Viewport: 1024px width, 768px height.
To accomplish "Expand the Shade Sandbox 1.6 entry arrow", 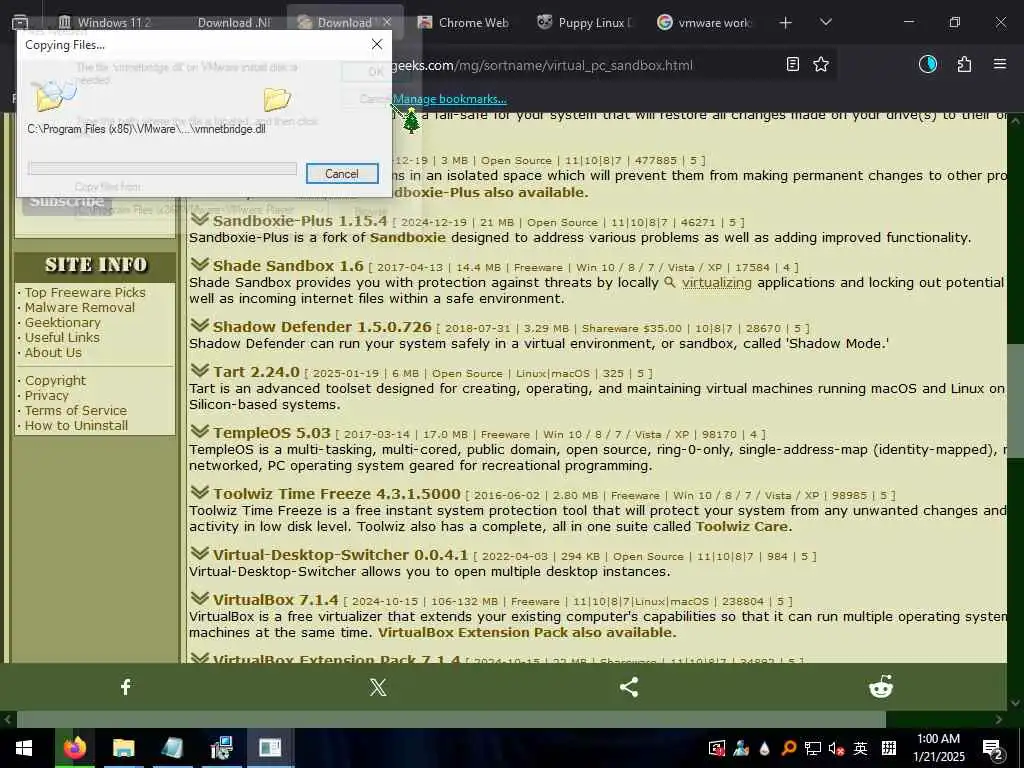I will [199, 265].
